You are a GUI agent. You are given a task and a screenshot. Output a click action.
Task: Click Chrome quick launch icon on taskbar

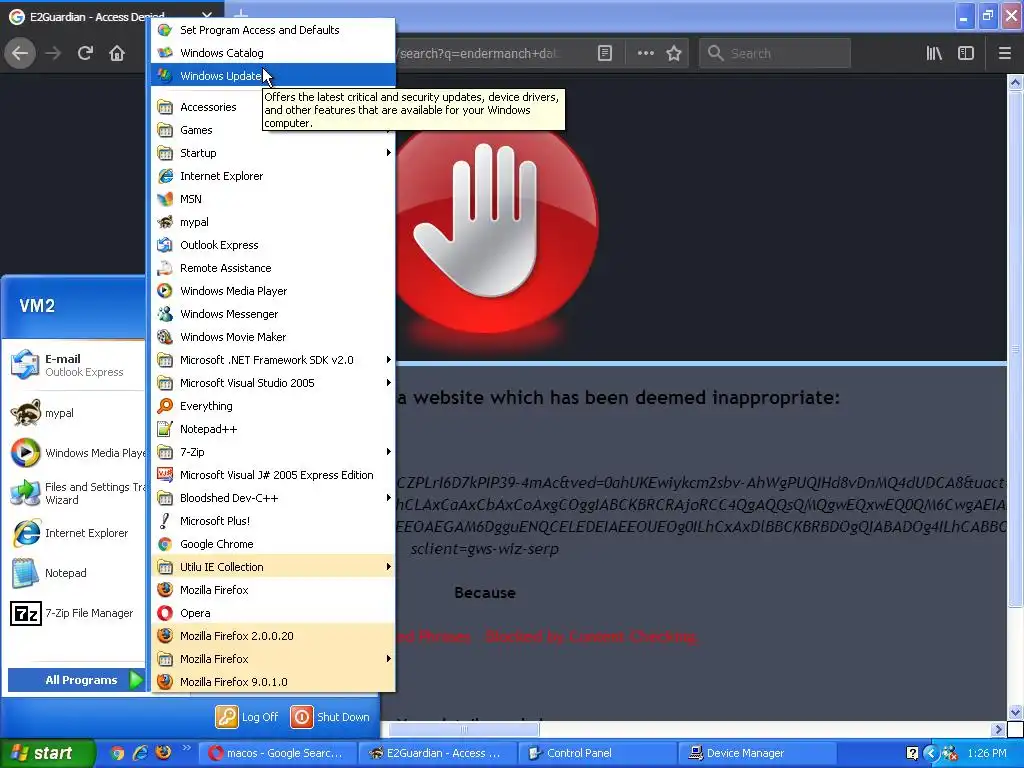pyautogui.click(x=118, y=753)
